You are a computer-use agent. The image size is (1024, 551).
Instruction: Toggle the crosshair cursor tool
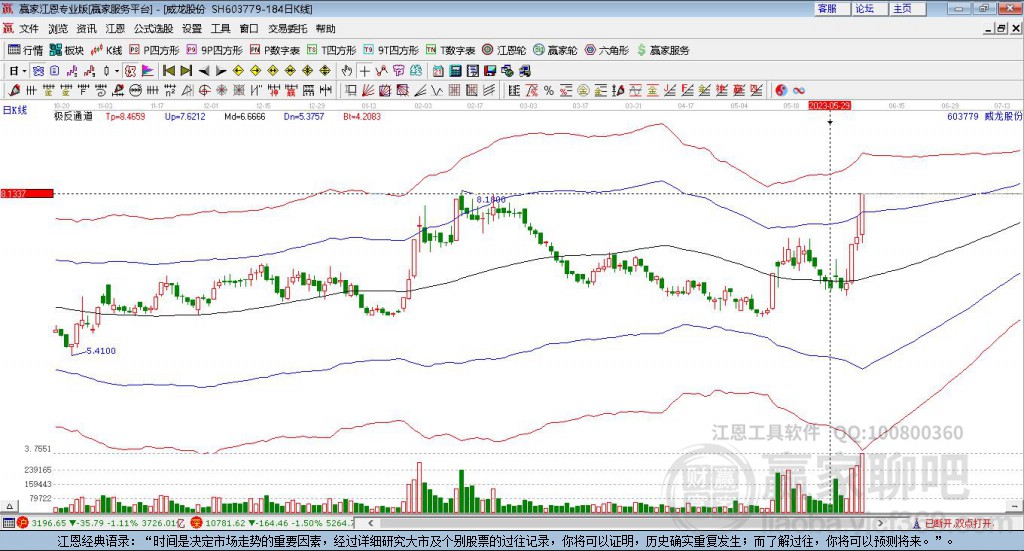[364, 71]
